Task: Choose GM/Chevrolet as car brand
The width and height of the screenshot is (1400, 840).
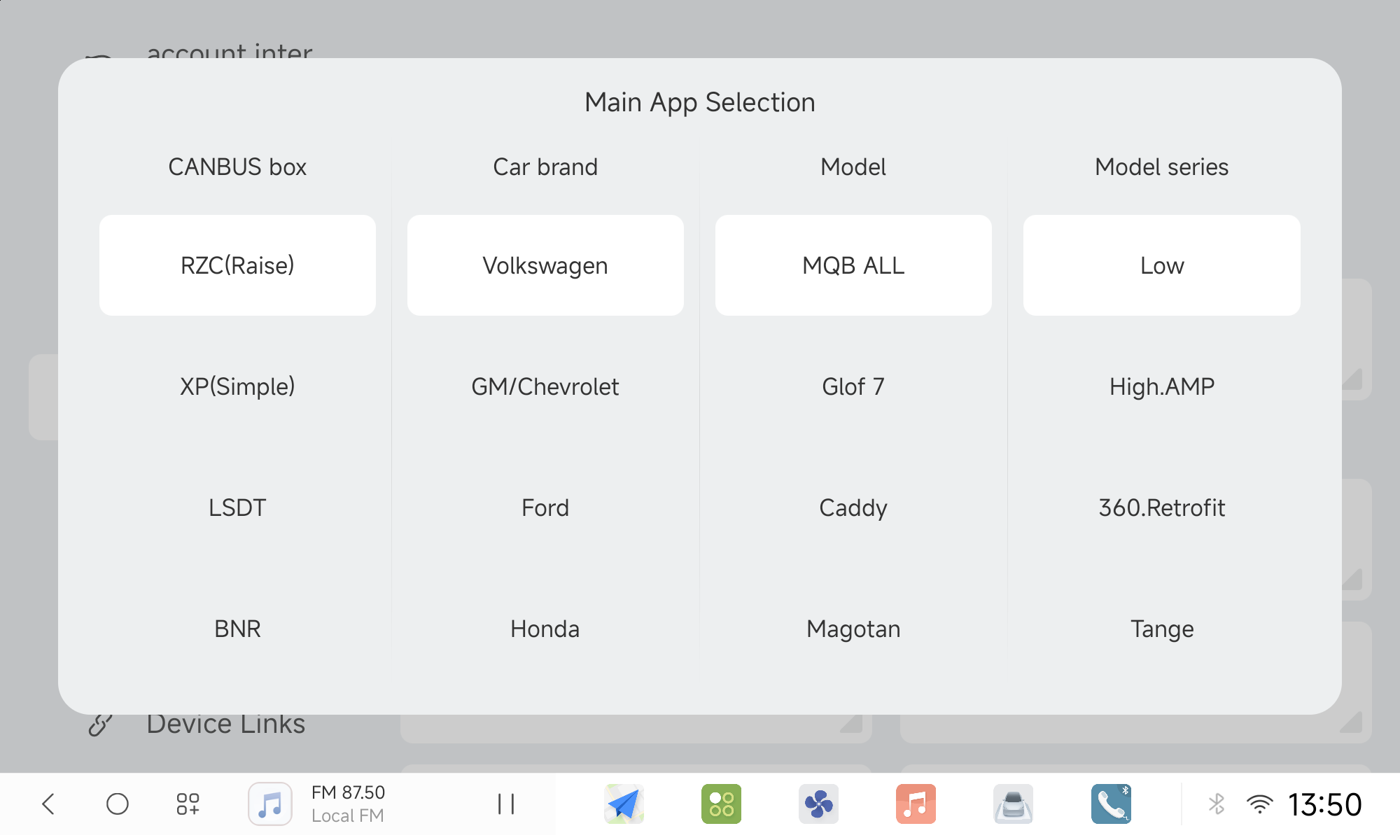Action: [545, 386]
